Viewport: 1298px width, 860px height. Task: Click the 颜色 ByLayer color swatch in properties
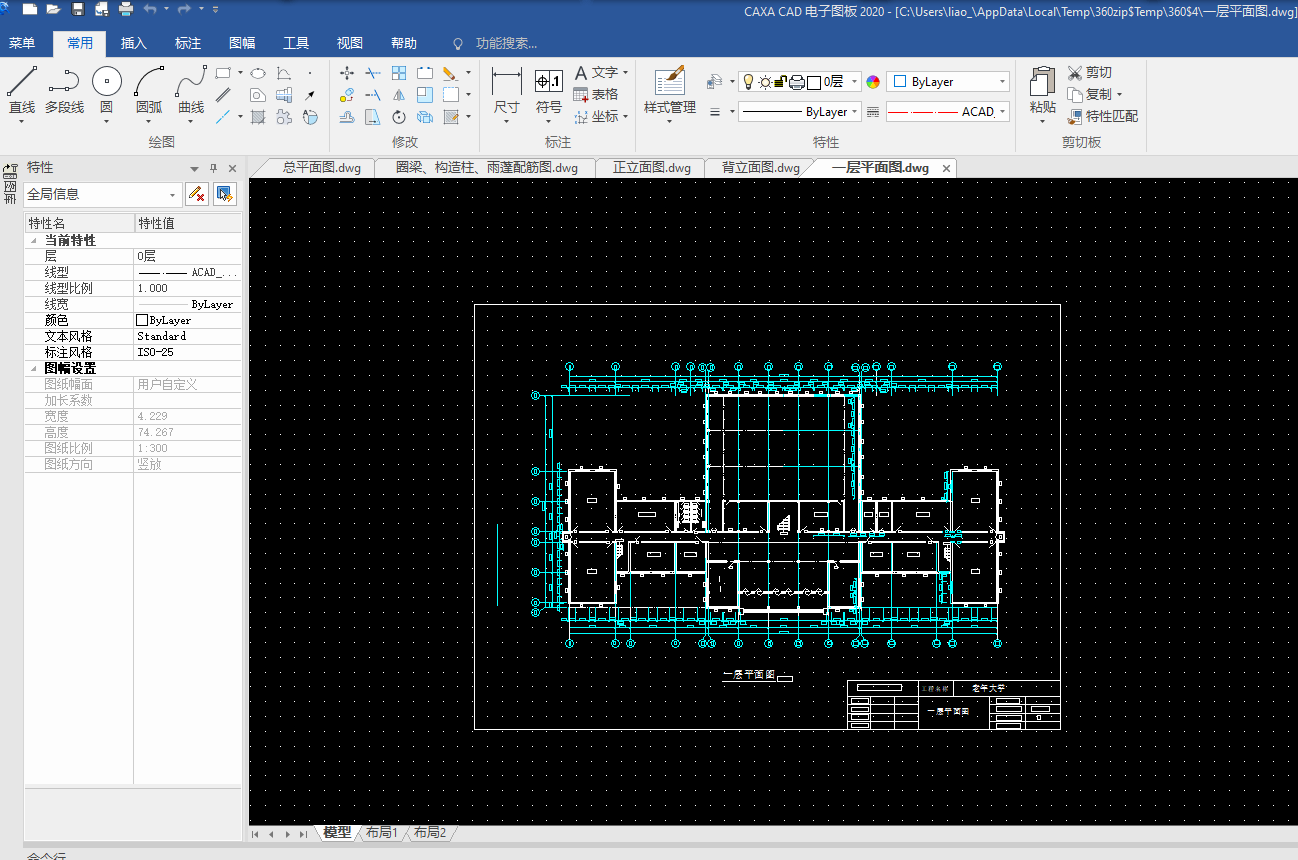pos(142,321)
